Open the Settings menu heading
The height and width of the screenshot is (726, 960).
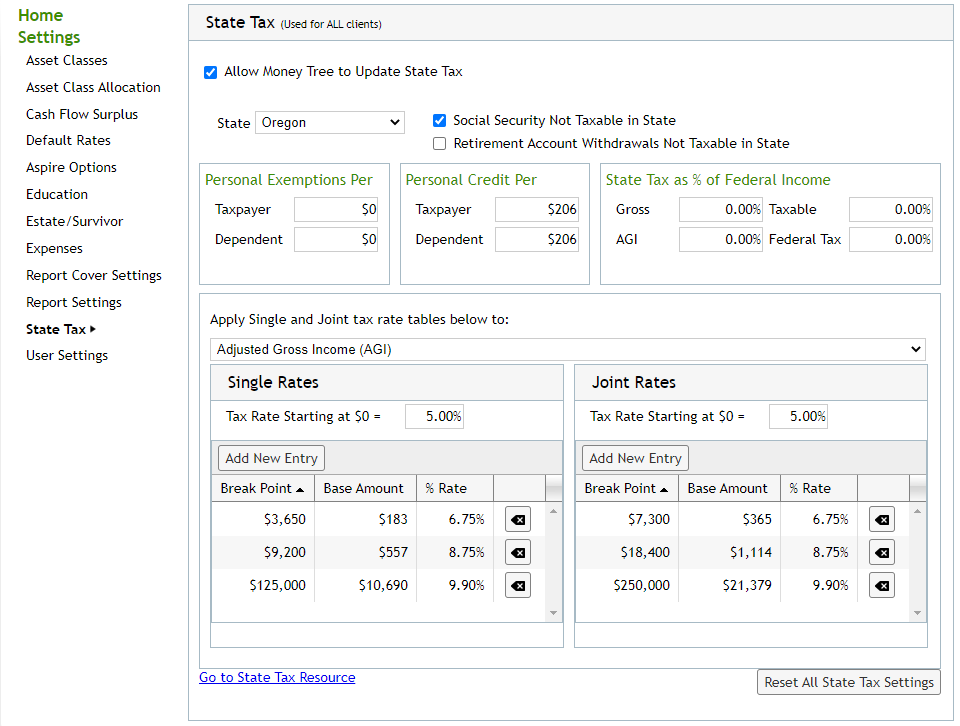pos(49,37)
